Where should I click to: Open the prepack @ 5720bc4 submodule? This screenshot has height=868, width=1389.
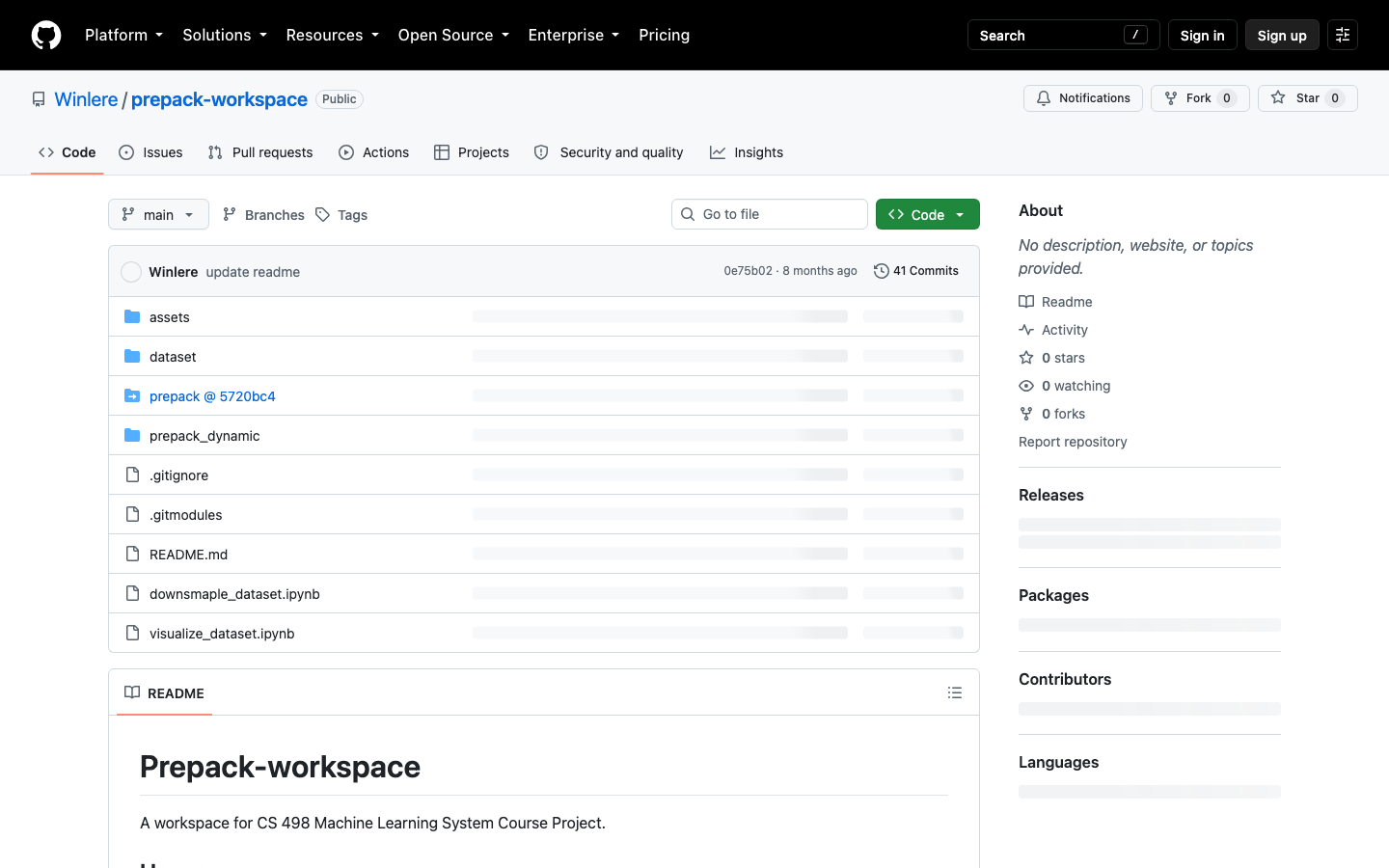(x=212, y=396)
